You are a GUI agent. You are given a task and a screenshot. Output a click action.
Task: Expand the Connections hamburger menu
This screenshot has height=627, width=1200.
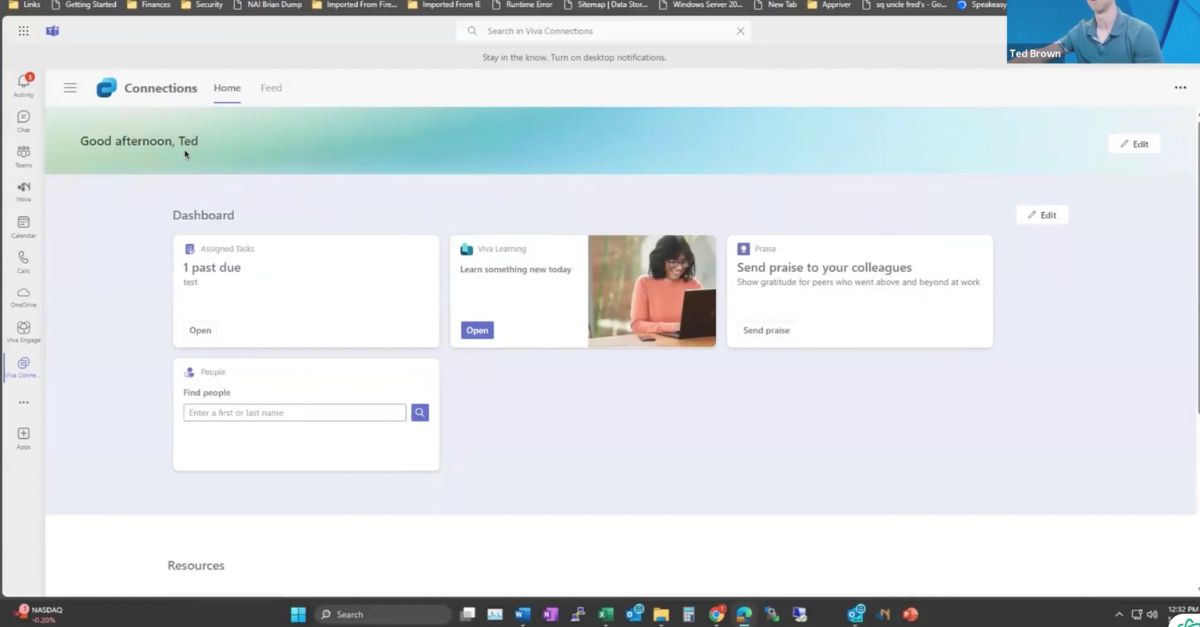pos(70,87)
